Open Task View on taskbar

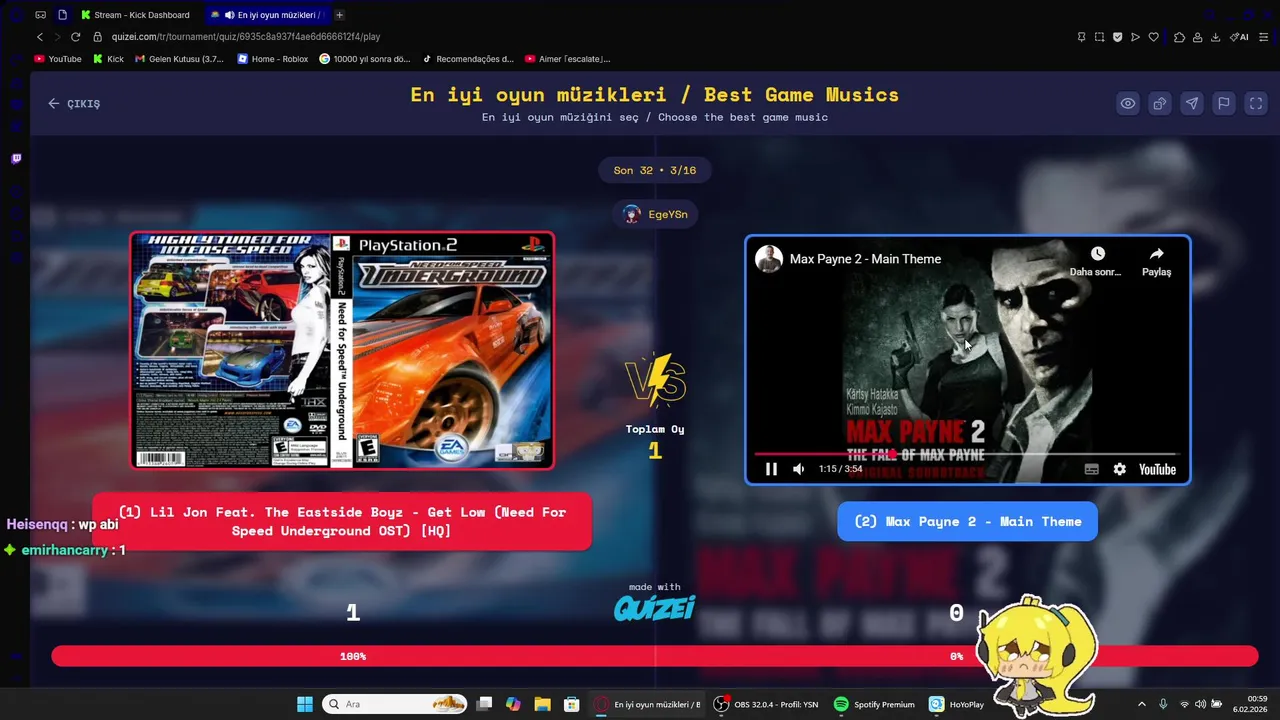pos(485,704)
